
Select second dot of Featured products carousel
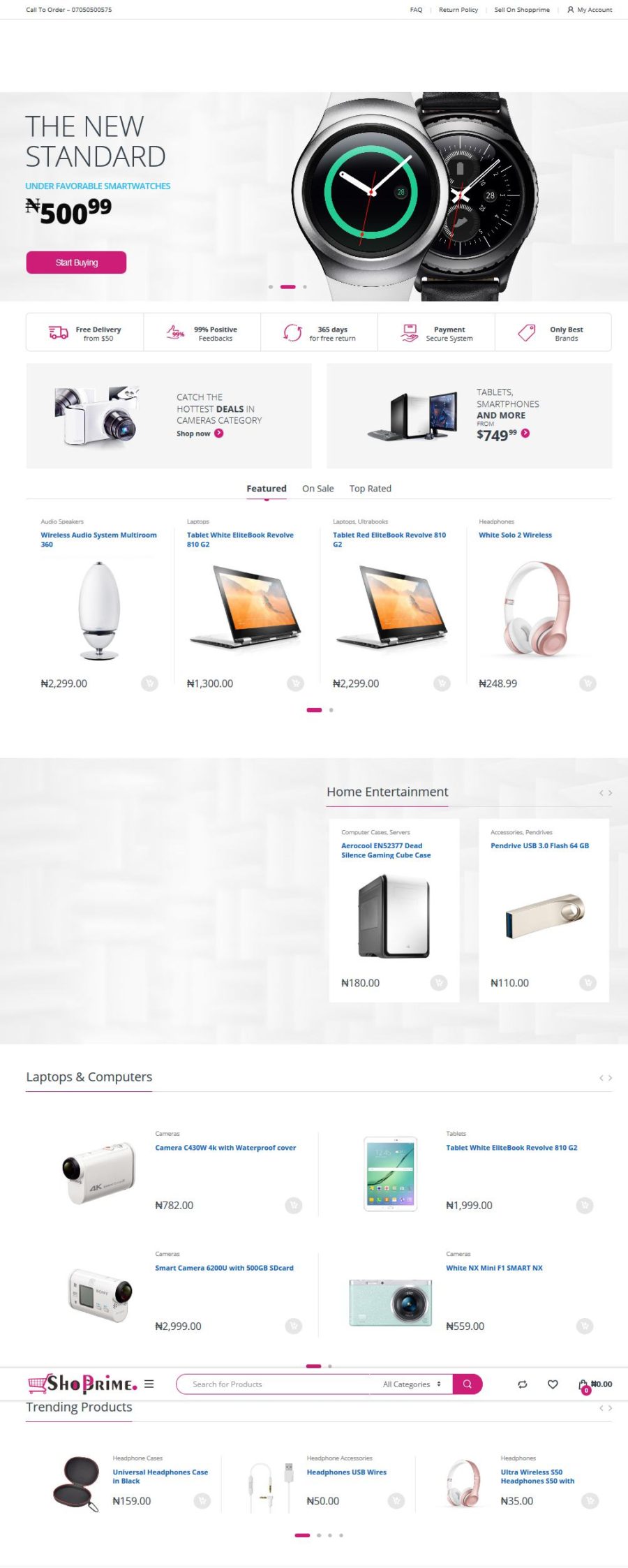point(331,710)
